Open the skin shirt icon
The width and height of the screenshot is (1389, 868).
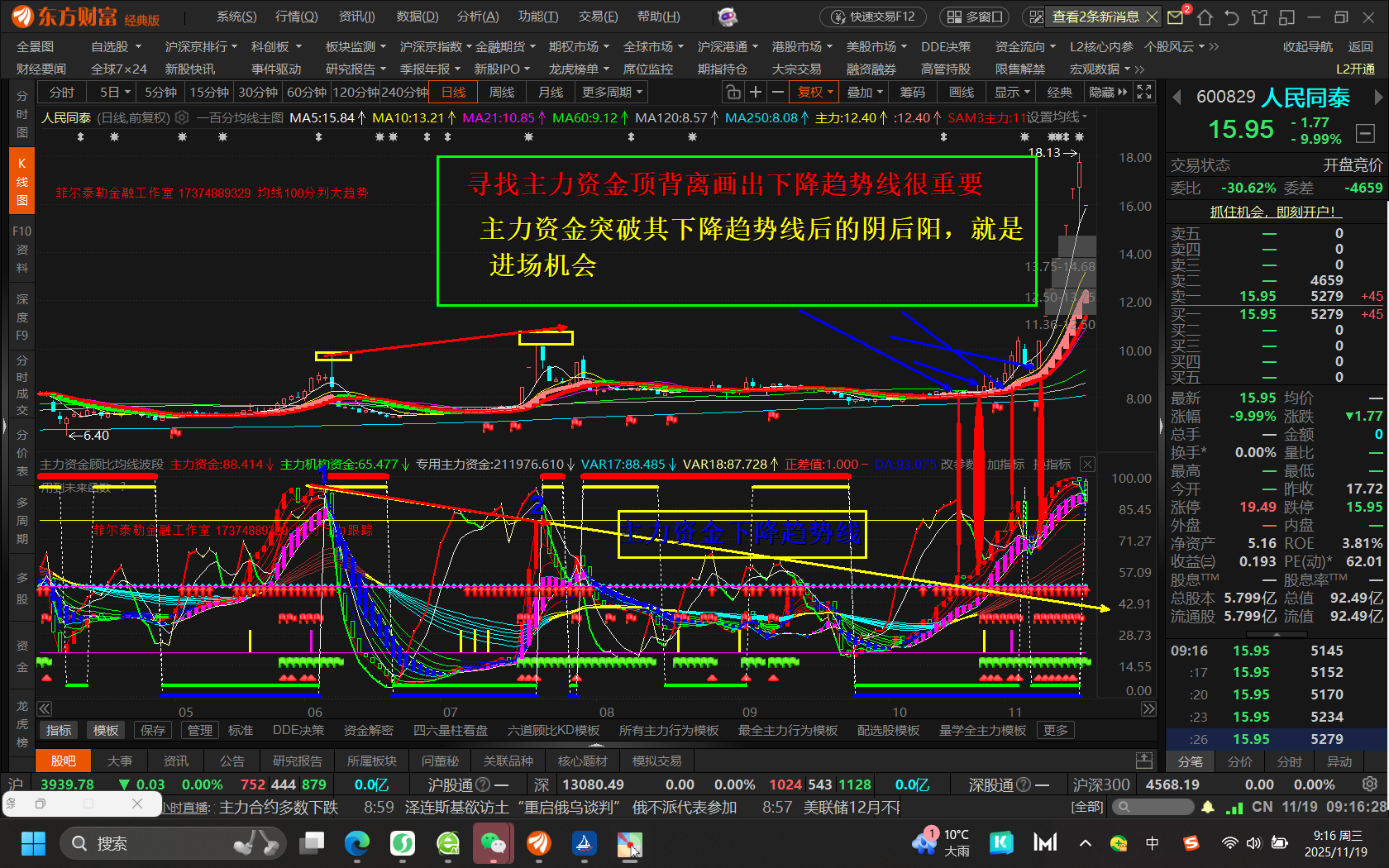click(1259, 17)
